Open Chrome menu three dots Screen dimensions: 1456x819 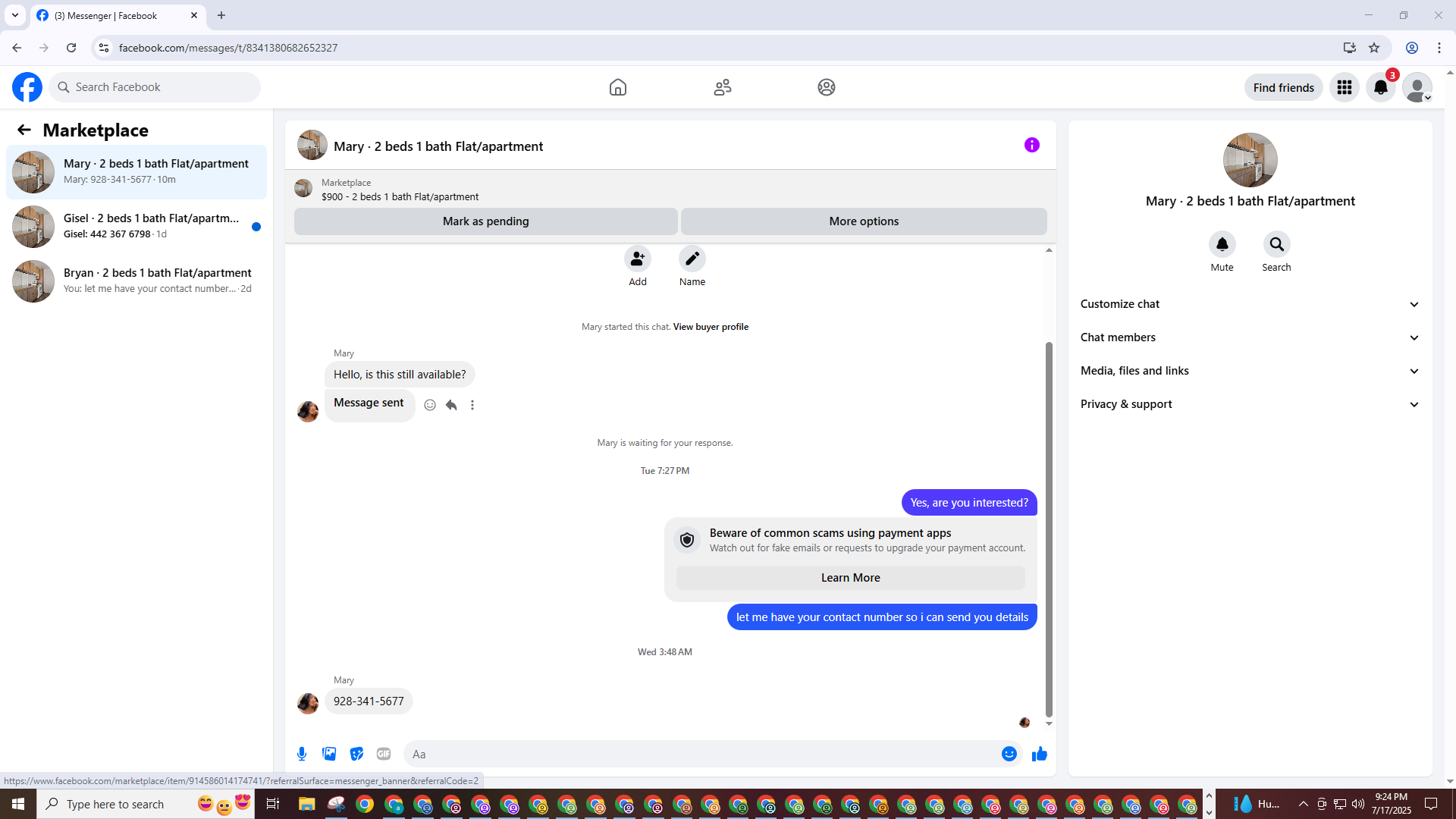click(1439, 48)
